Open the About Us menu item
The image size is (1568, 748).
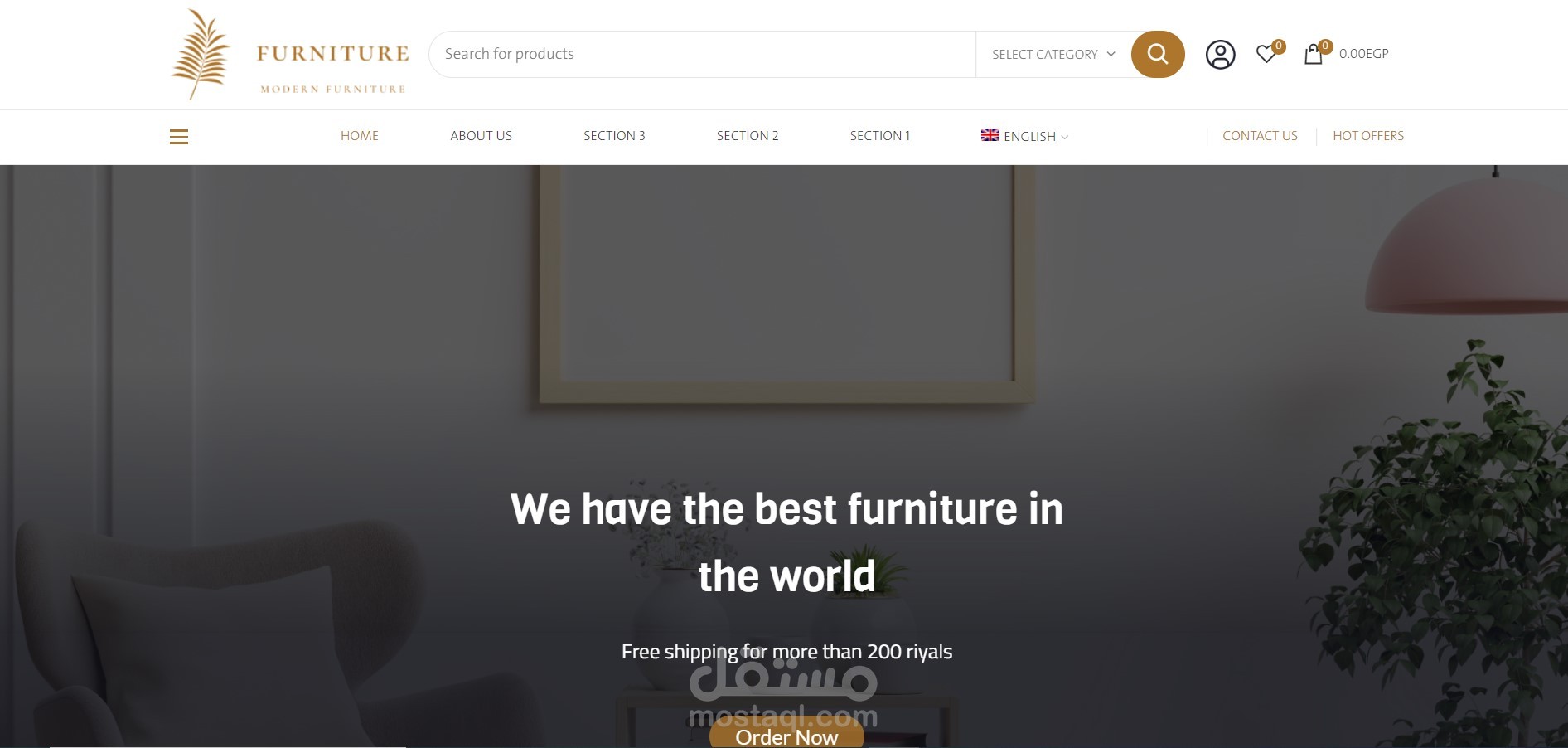tap(481, 136)
